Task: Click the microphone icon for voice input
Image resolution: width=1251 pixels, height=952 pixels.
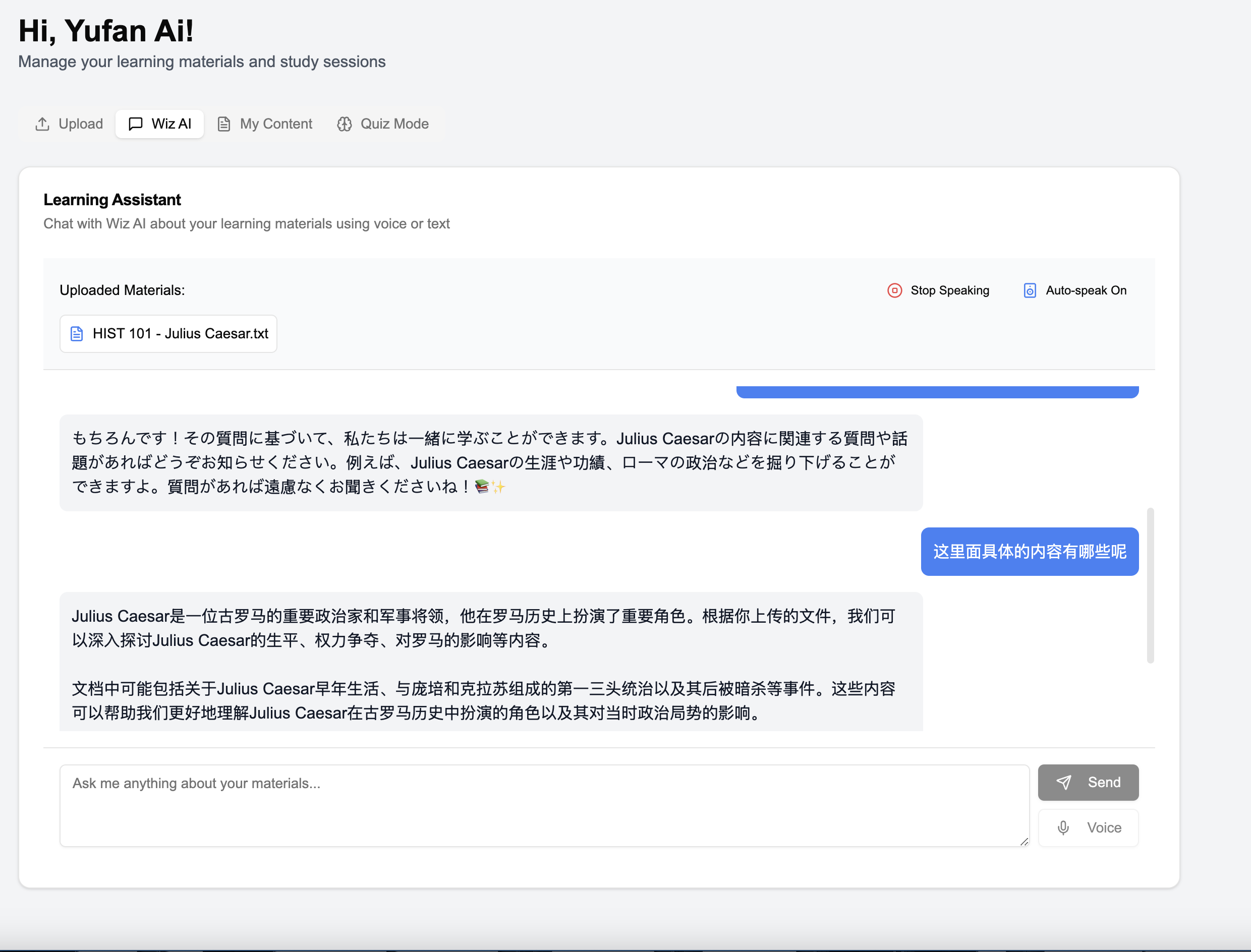Action: click(x=1063, y=828)
